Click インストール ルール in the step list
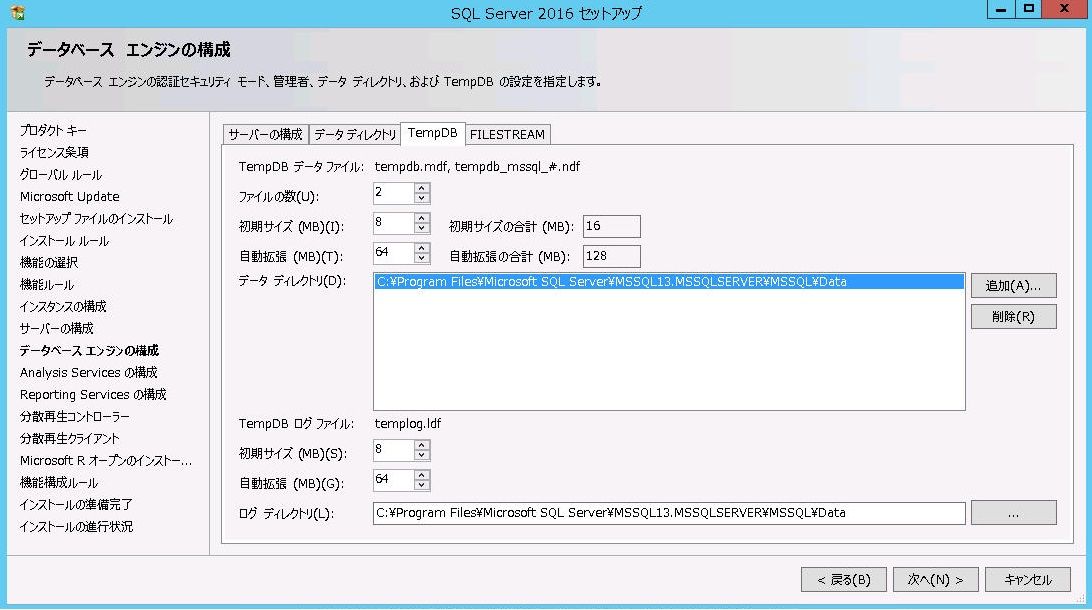Viewport: 1092px width, 610px height. pos(64,241)
